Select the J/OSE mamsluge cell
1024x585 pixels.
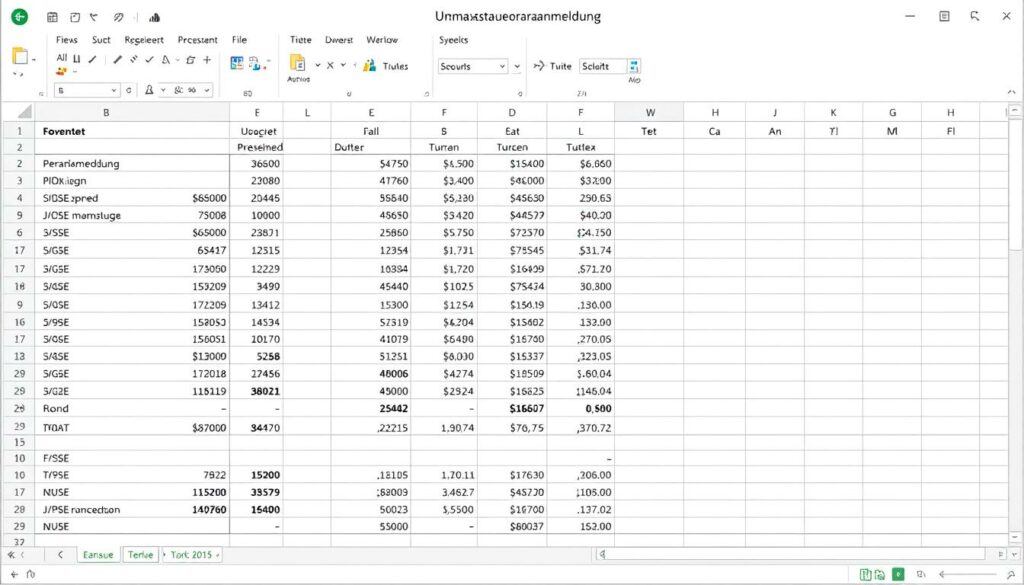pos(133,215)
